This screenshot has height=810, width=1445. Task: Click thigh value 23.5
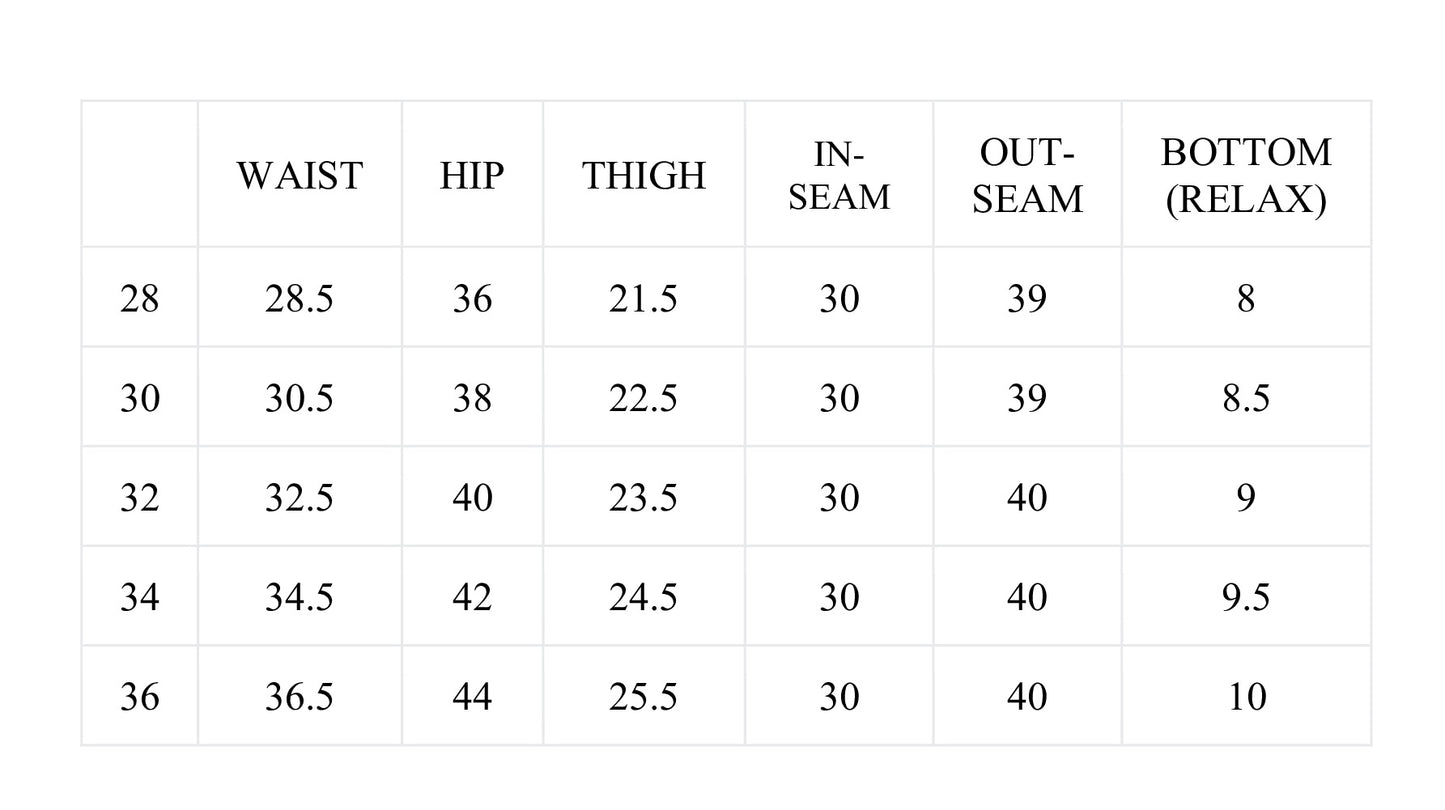tap(643, 497)
